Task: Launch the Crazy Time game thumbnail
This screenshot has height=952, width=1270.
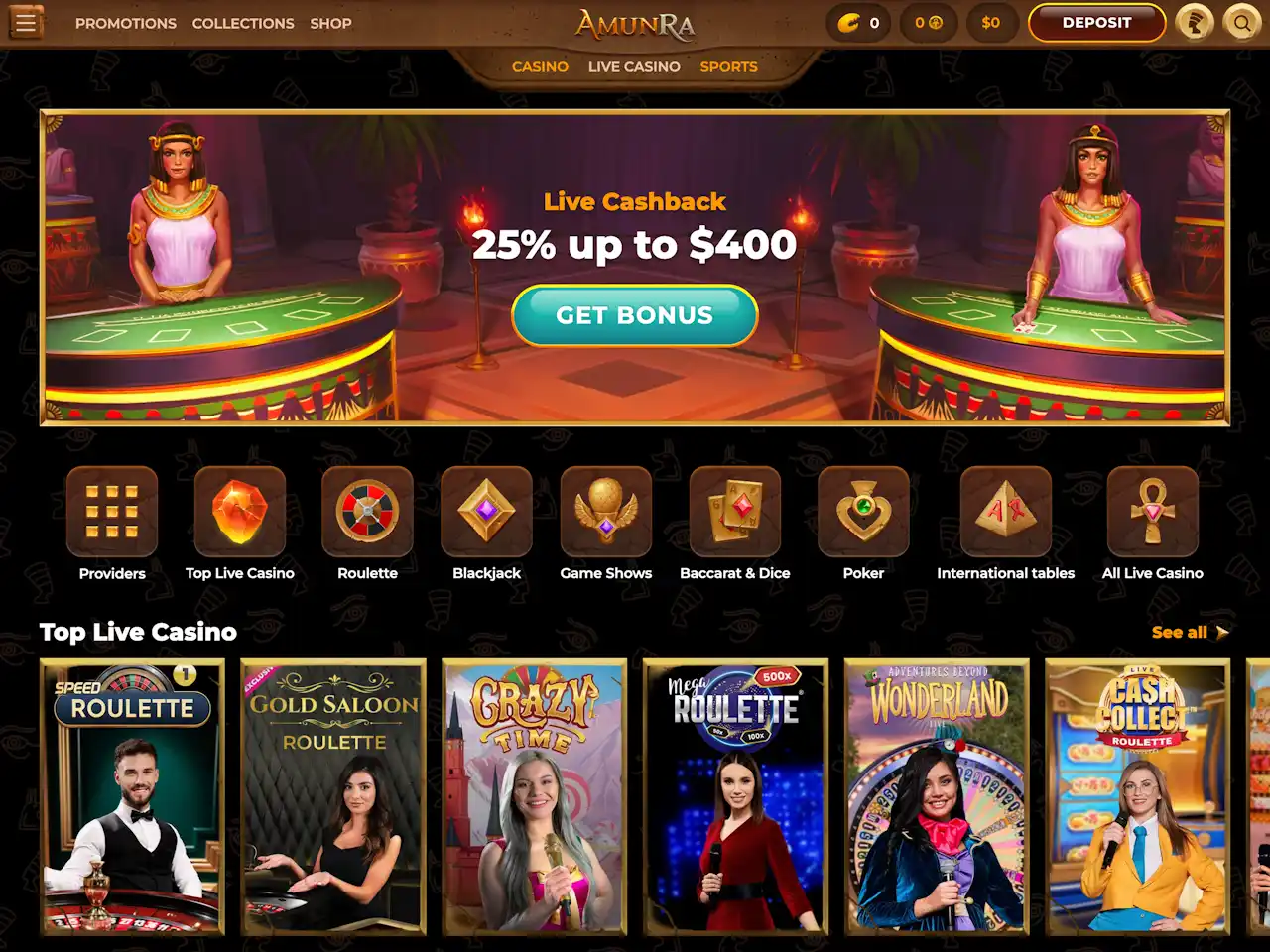Action: [535, 797]
